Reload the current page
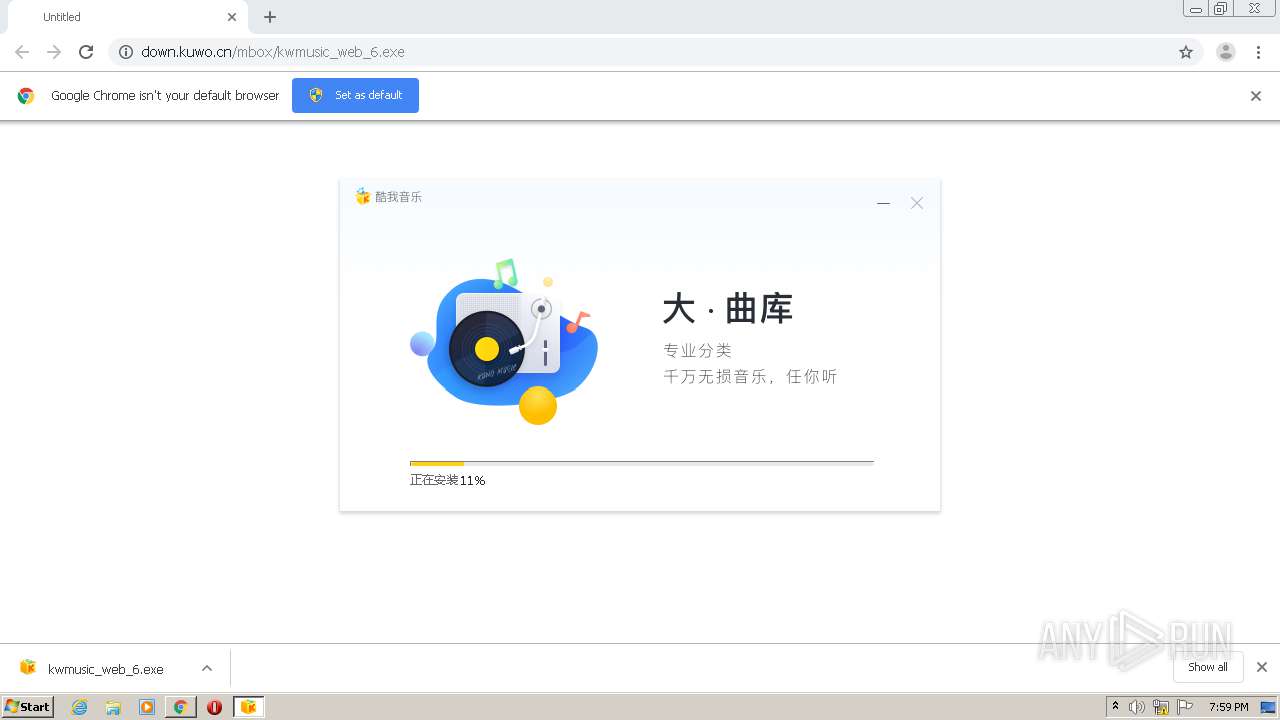The width and height of the screenshot is (1280, 720). [x=86, y=52]
